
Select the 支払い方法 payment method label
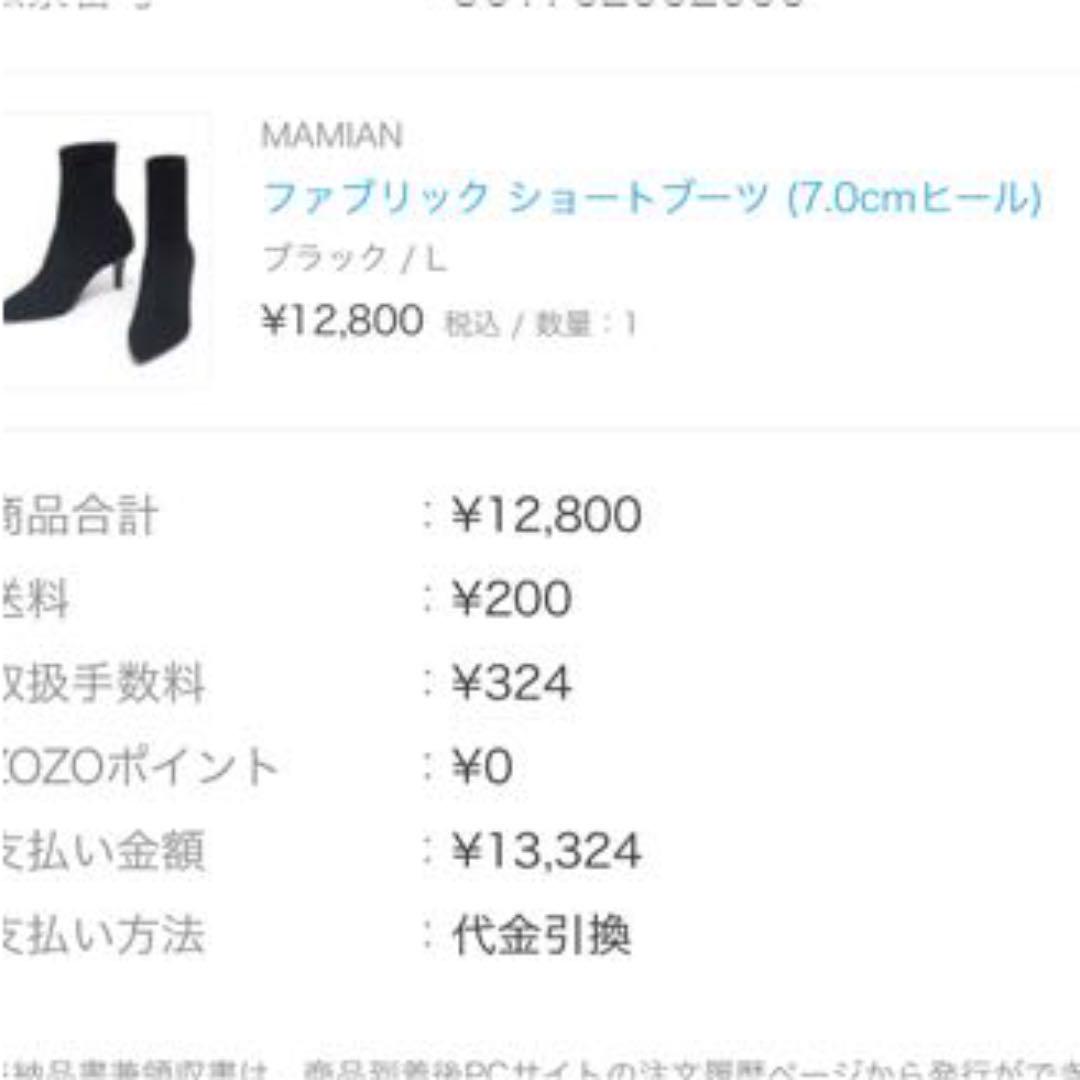pos(102,935)
